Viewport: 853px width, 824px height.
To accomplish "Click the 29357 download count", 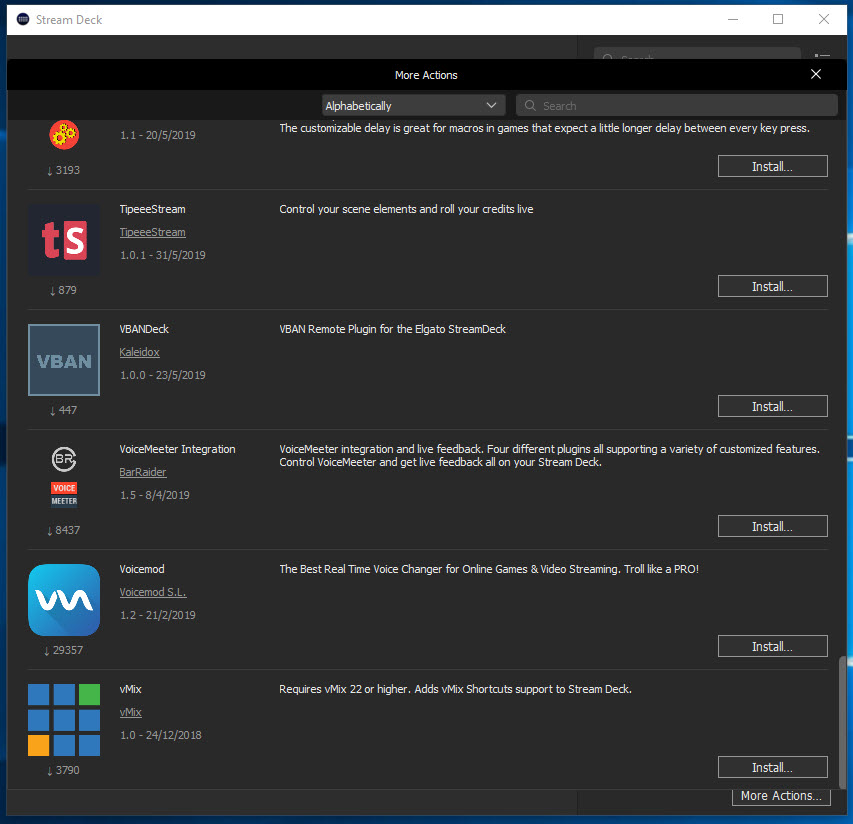I will (x=63, y=650).
